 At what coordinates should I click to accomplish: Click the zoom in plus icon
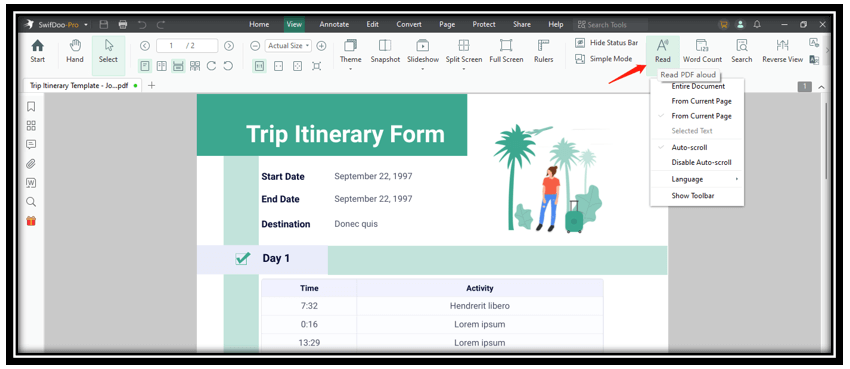(321, 46)
